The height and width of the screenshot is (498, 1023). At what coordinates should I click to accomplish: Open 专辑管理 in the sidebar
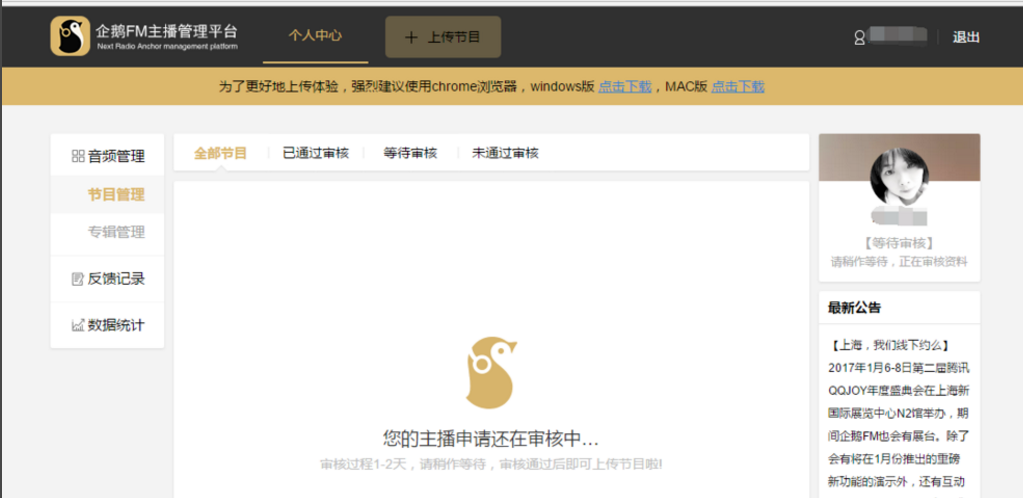click(x=116, y=232)
